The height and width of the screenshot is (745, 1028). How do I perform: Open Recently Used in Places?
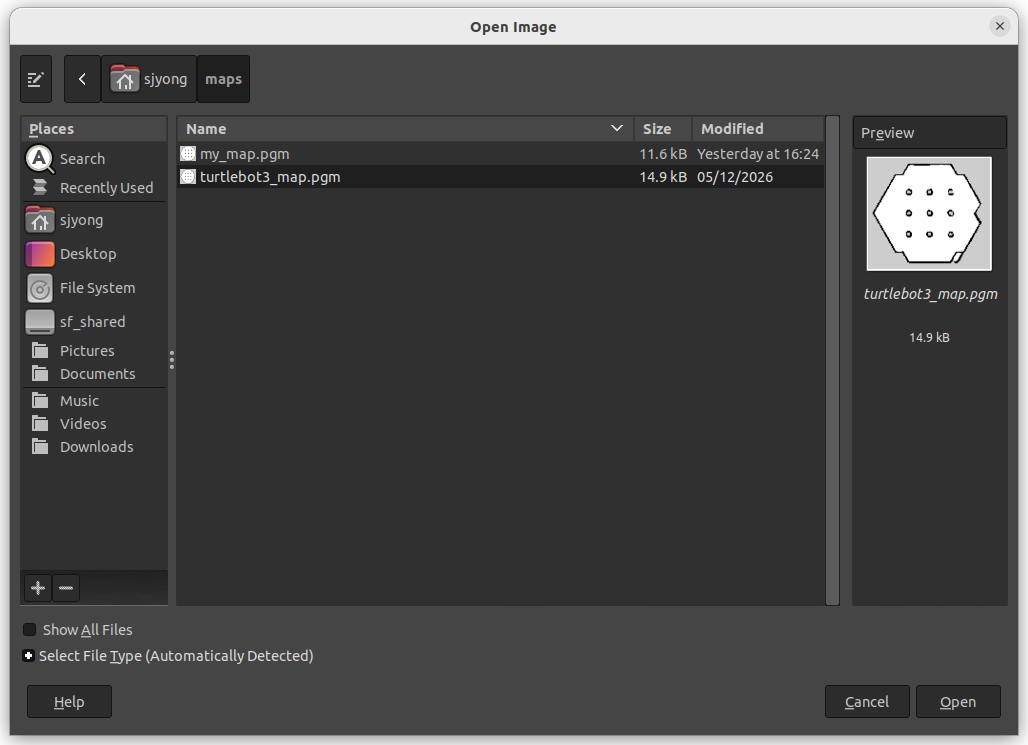click(x=94, y=188)
